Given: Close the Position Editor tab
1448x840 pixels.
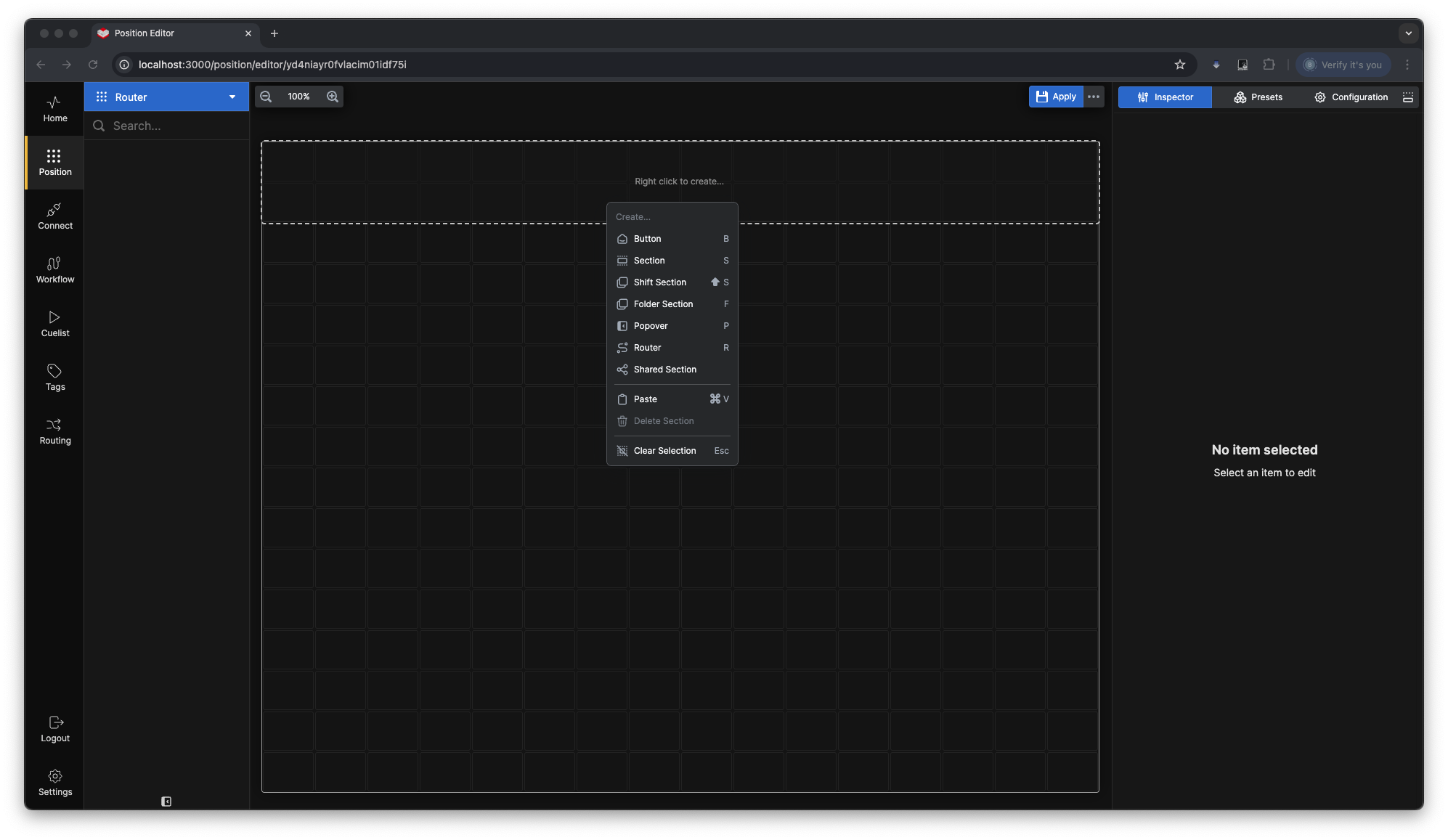Looking at the screenshot, I should point(248,33).
